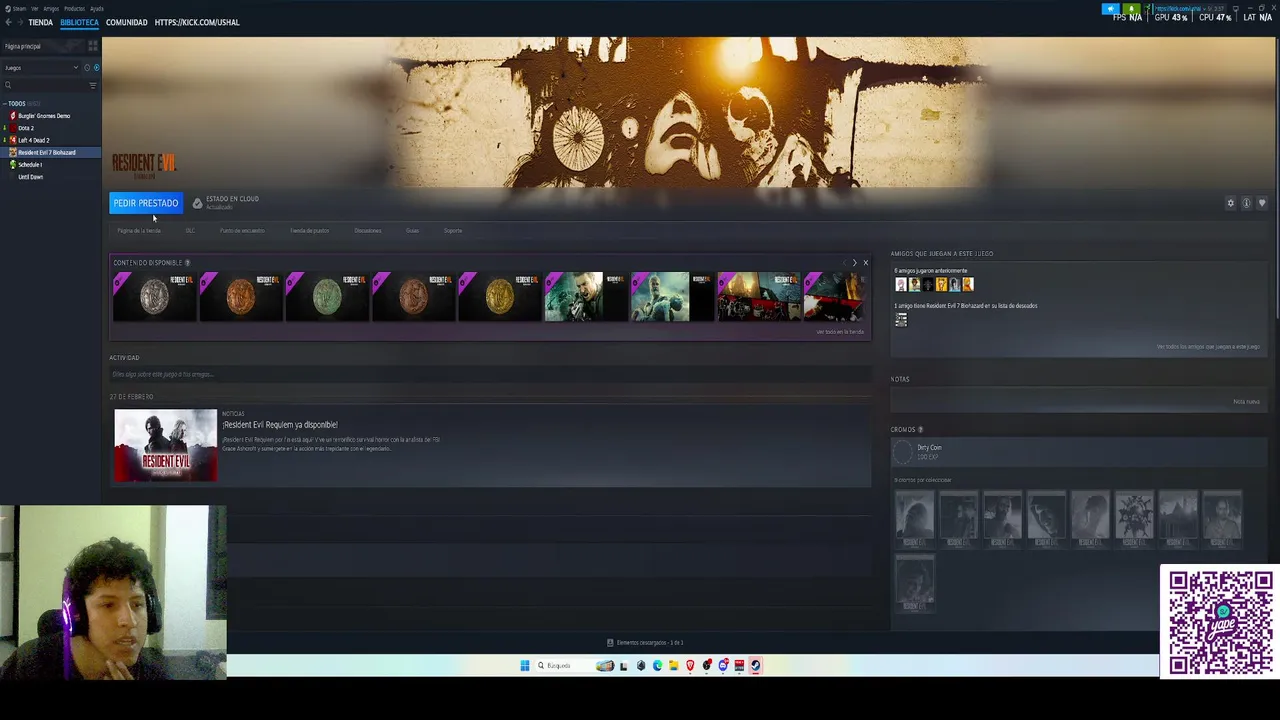View all friends who play this game

pos(1208,347)
